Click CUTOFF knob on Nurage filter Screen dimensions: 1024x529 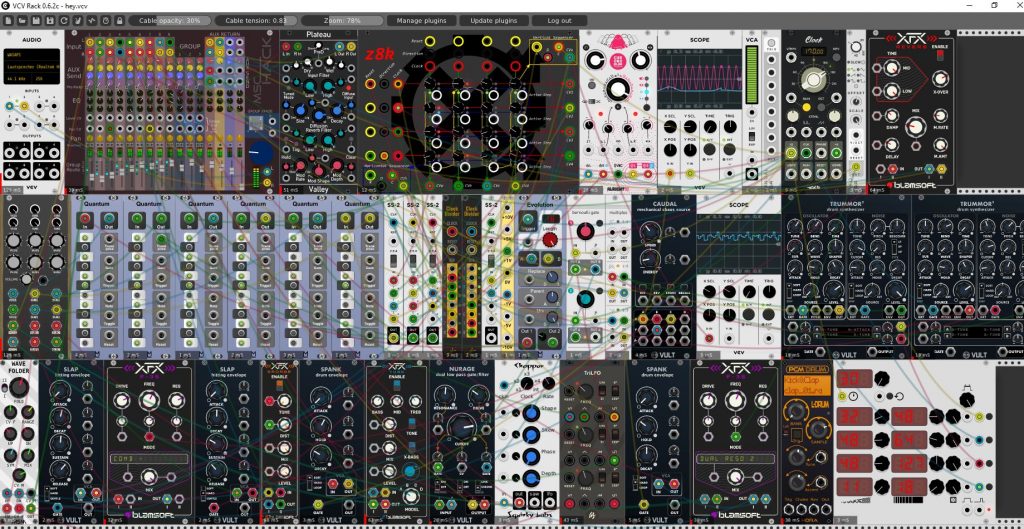[464, 426]
